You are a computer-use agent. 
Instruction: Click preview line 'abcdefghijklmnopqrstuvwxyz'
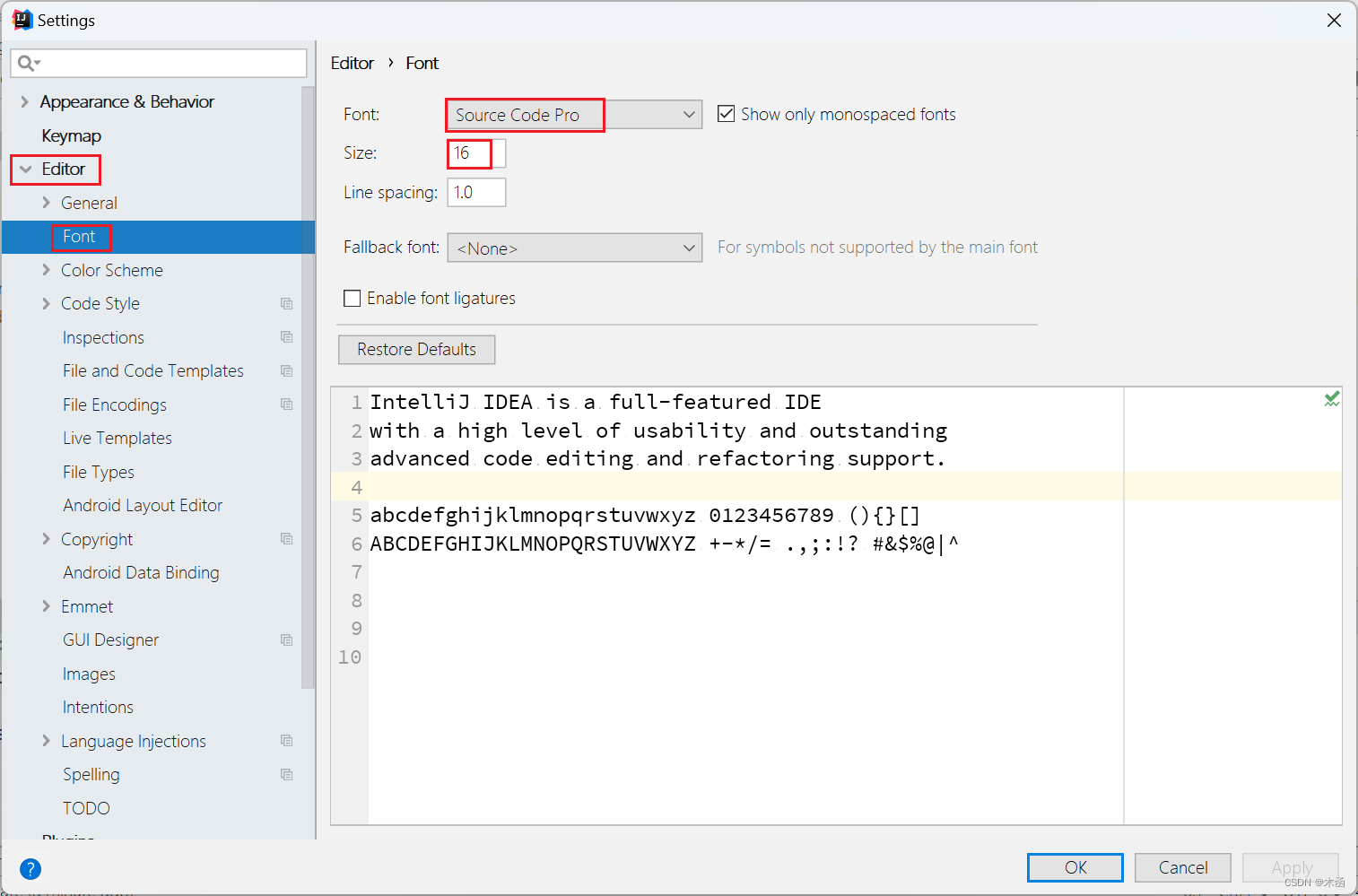pyautogui.click(x=533, y=516)
